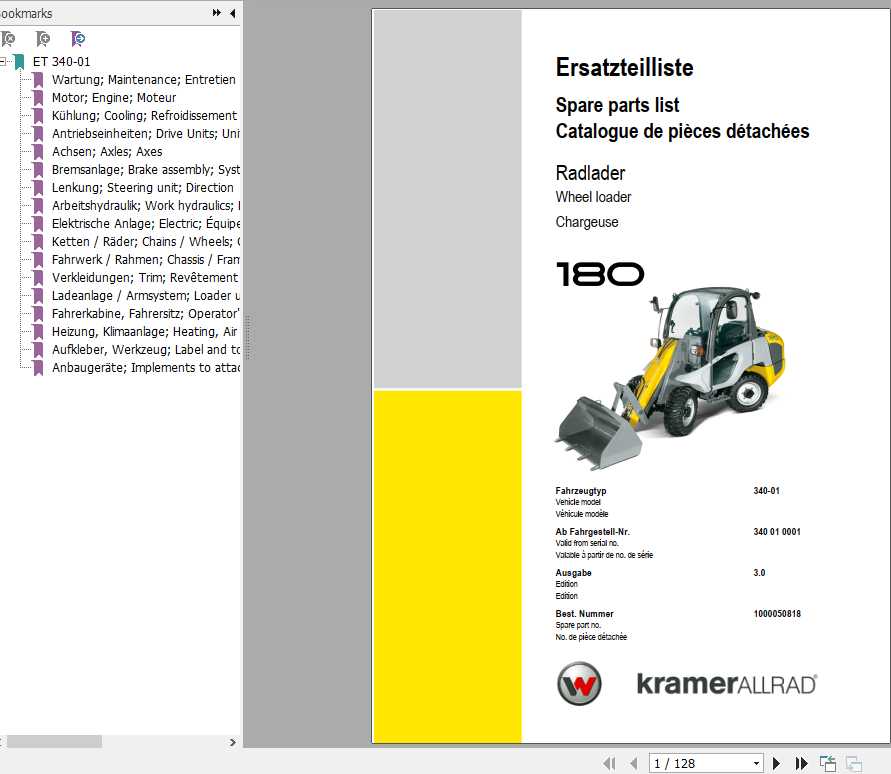The width and height of the screenshot is (891, 774).
Task: Open the Motor; Engine; Moteur bookmark
Action: (114, 98)
